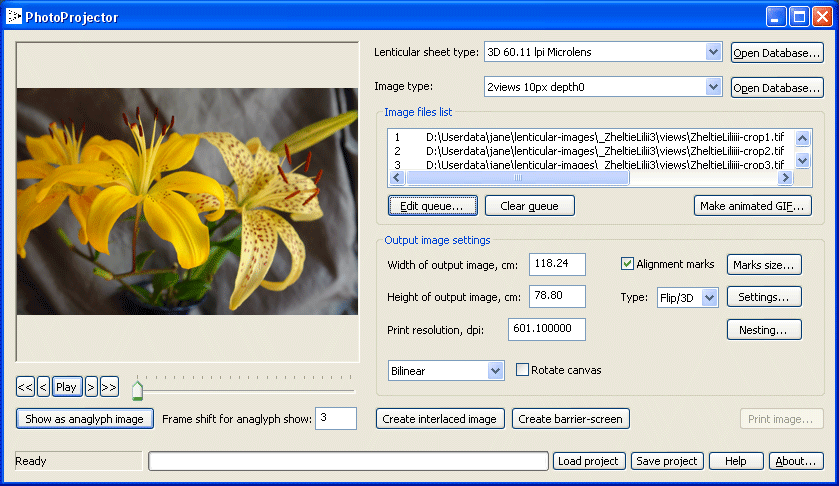Click the Print resolution dpi field
The width and height of the screenshot is (839, 486).
[546, 329]
